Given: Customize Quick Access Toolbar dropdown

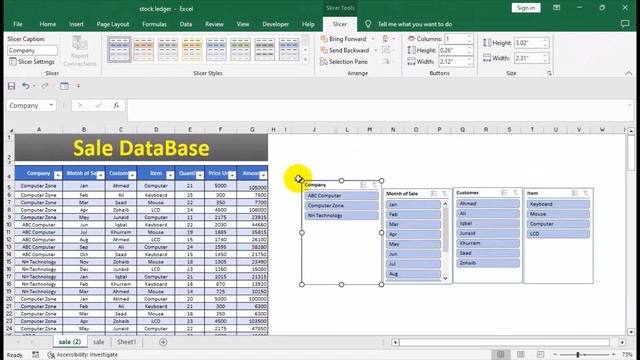Looking at the screenshot, I should coord(78,86).
